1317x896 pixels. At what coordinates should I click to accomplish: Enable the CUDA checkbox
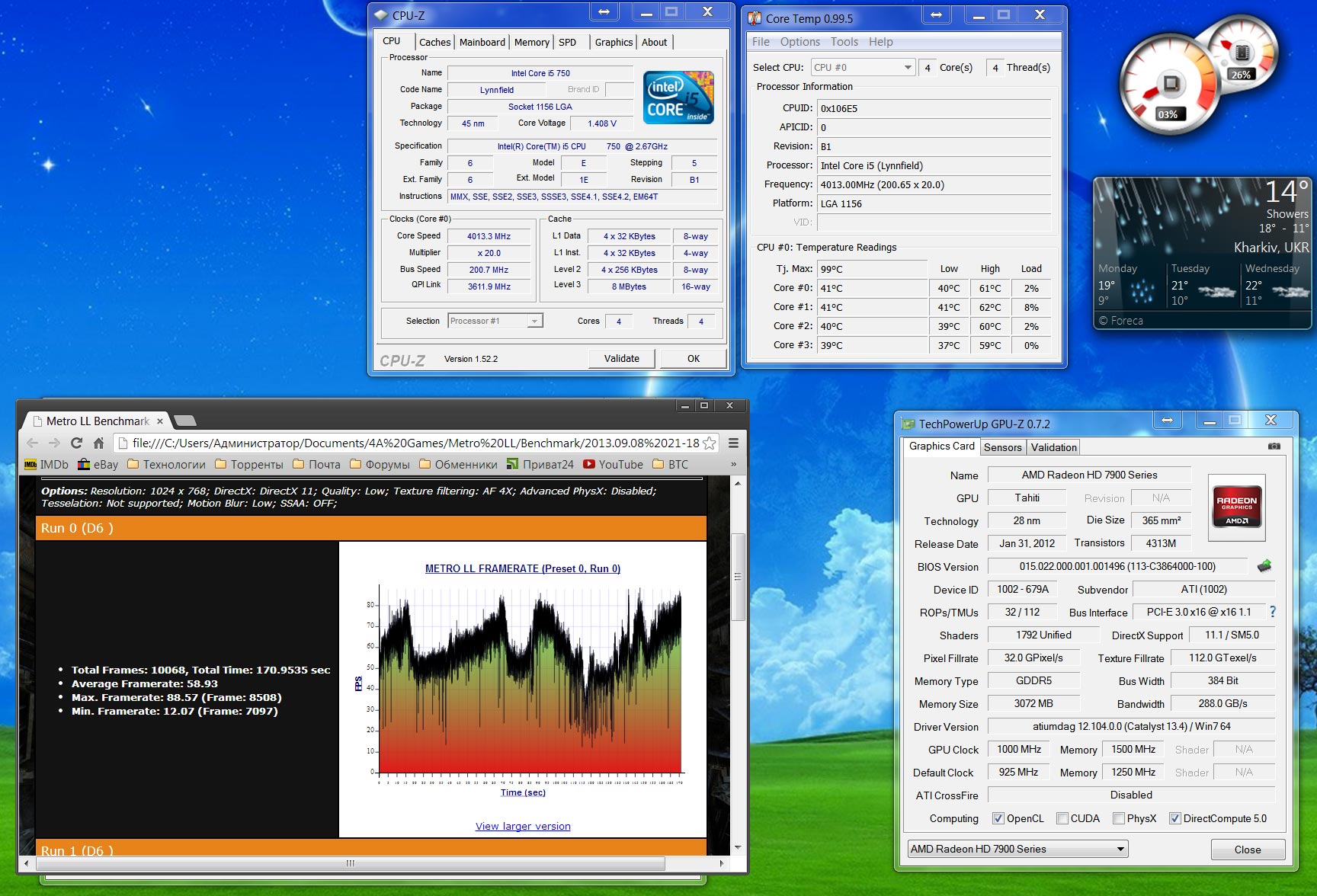click(x=1062, y=818)
